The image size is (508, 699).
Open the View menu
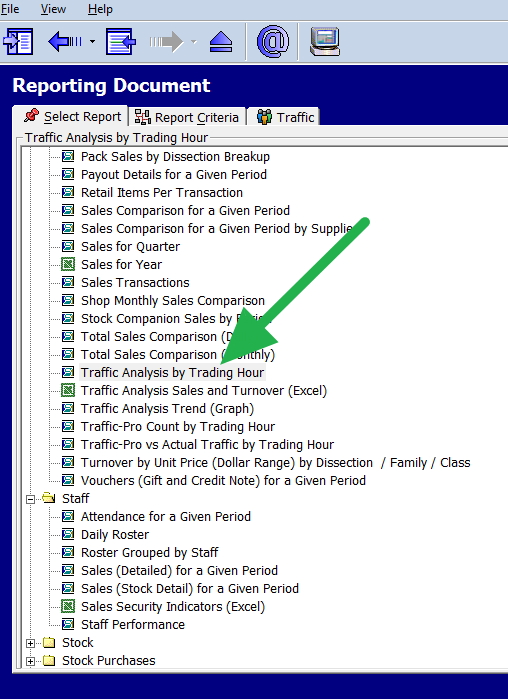tap(53, 9)
